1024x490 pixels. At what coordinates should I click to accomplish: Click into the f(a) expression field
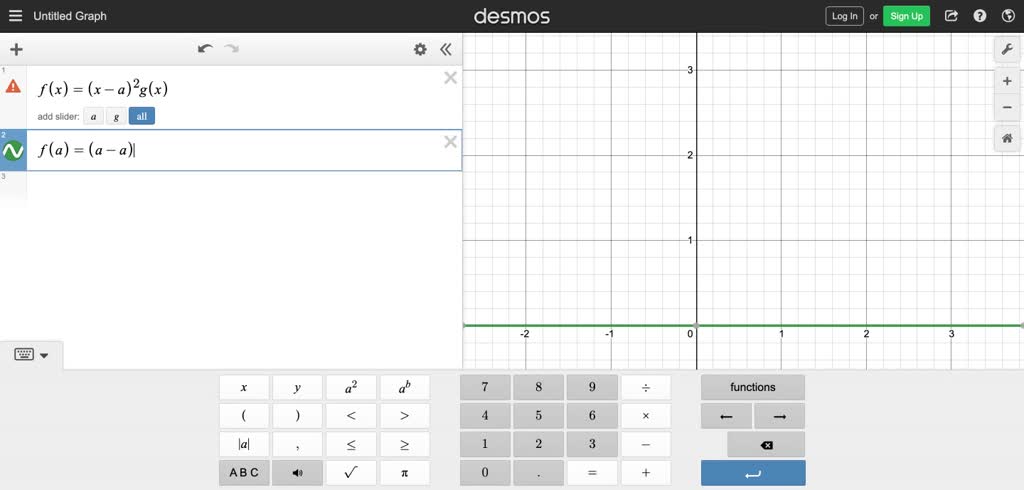click(250, 151)
